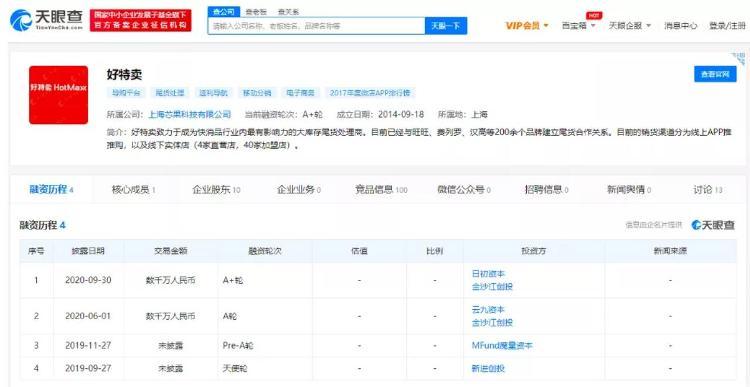Screen dimensions: 750x387
Task: Switch to the 竞品信息 tab
Action: click(381, 189)
